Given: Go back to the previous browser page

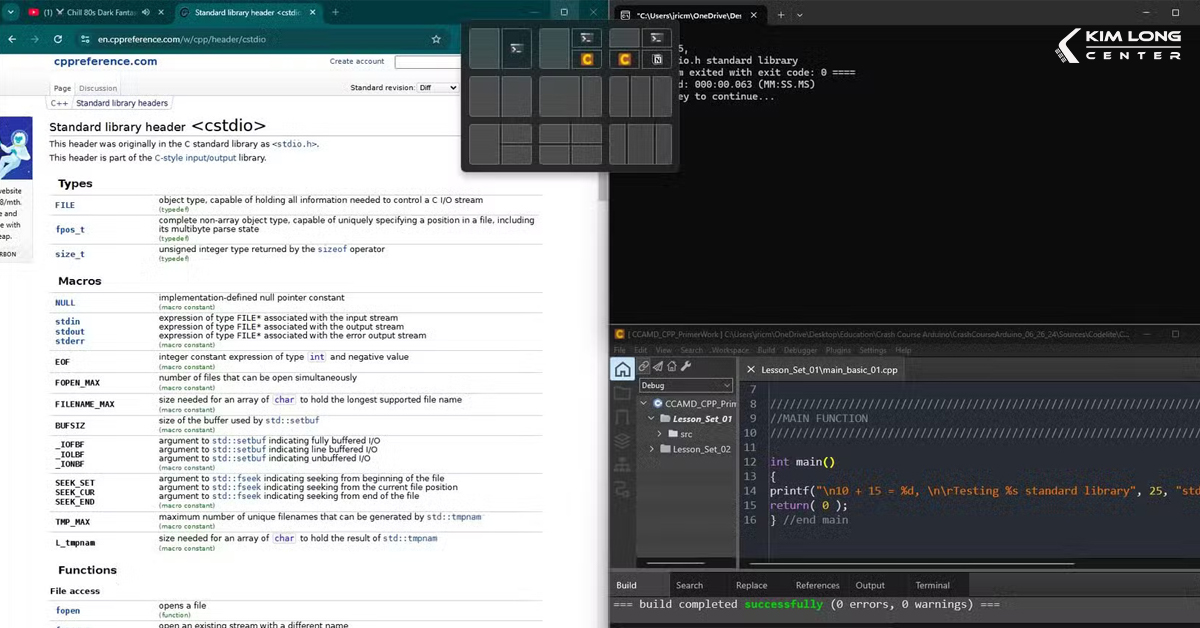Looking at the screenshot, I should click(12, 39).
